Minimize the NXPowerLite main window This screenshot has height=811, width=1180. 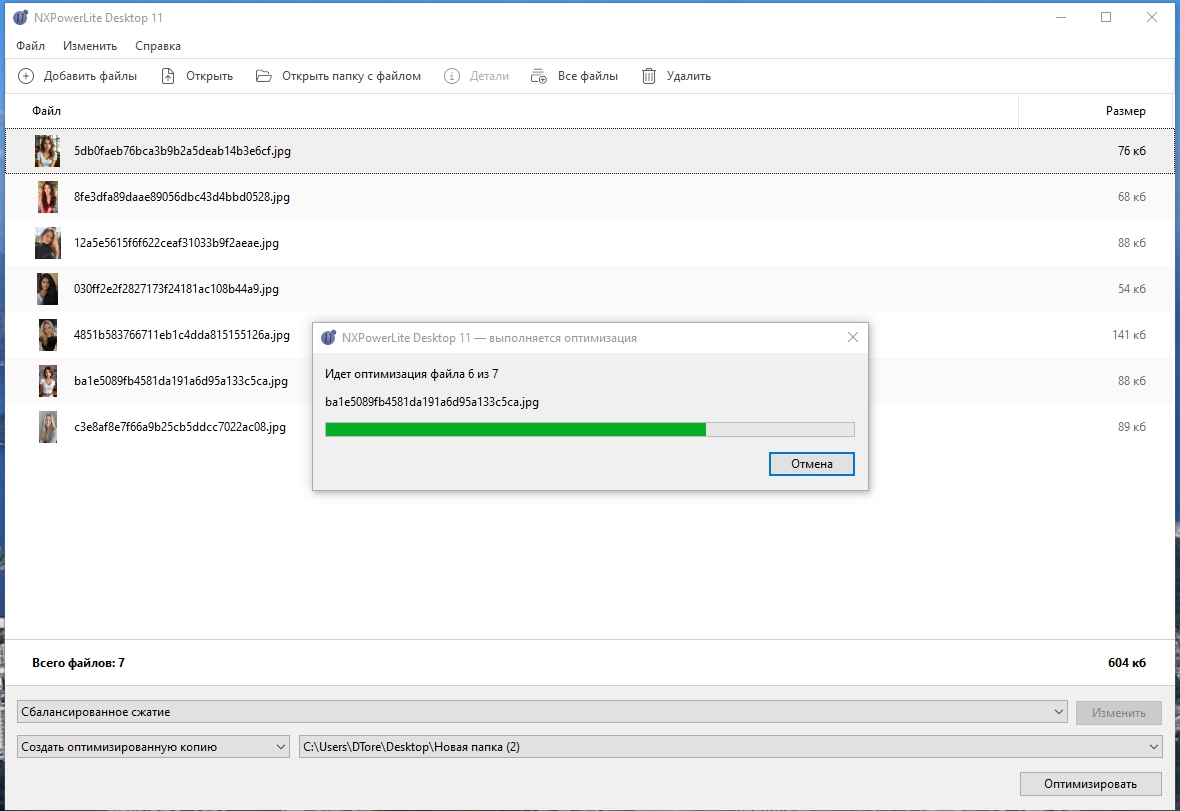pyautogui.click(x=1061, y=17)
